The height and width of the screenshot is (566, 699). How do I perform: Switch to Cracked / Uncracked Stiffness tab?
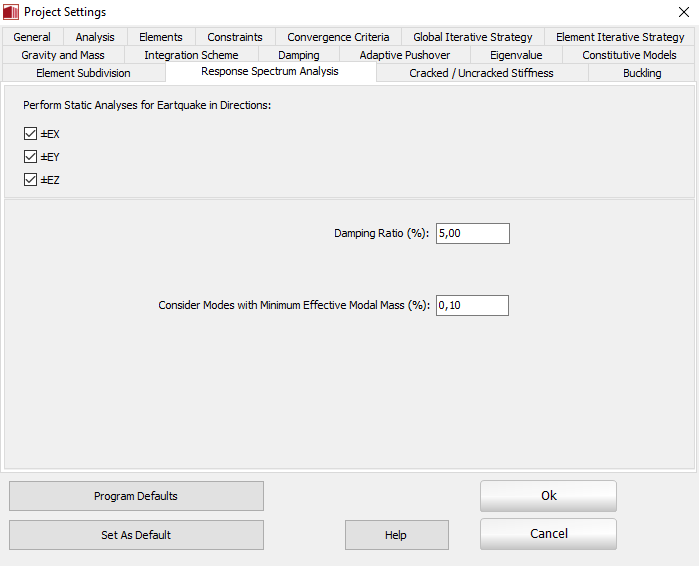click(x=481, y=73)
